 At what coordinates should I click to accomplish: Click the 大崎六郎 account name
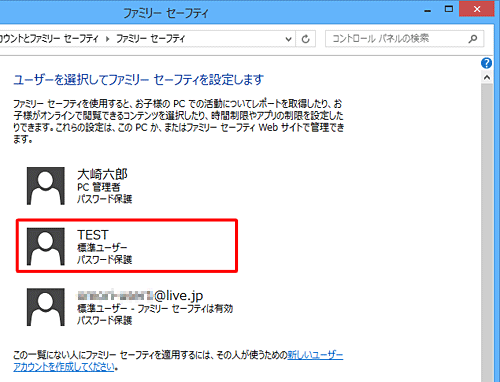pos(102,174)
